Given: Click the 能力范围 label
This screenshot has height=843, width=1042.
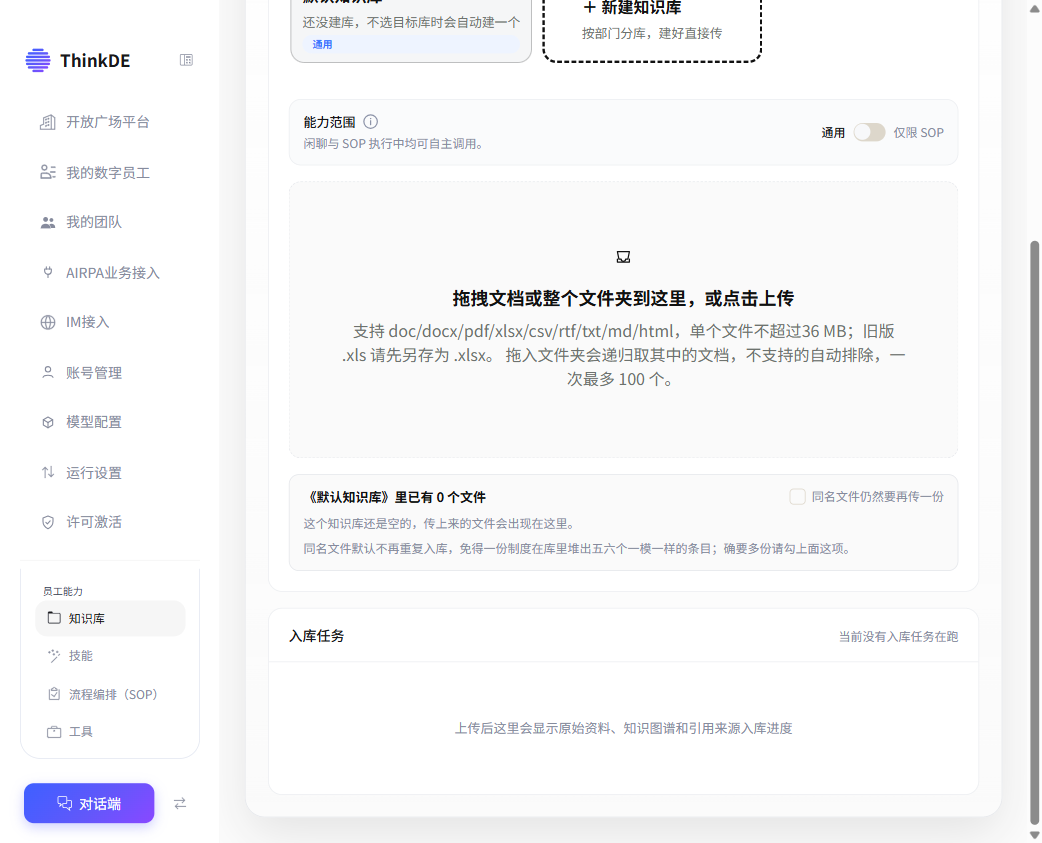Looking at the screenshot, I should (330, 122).
